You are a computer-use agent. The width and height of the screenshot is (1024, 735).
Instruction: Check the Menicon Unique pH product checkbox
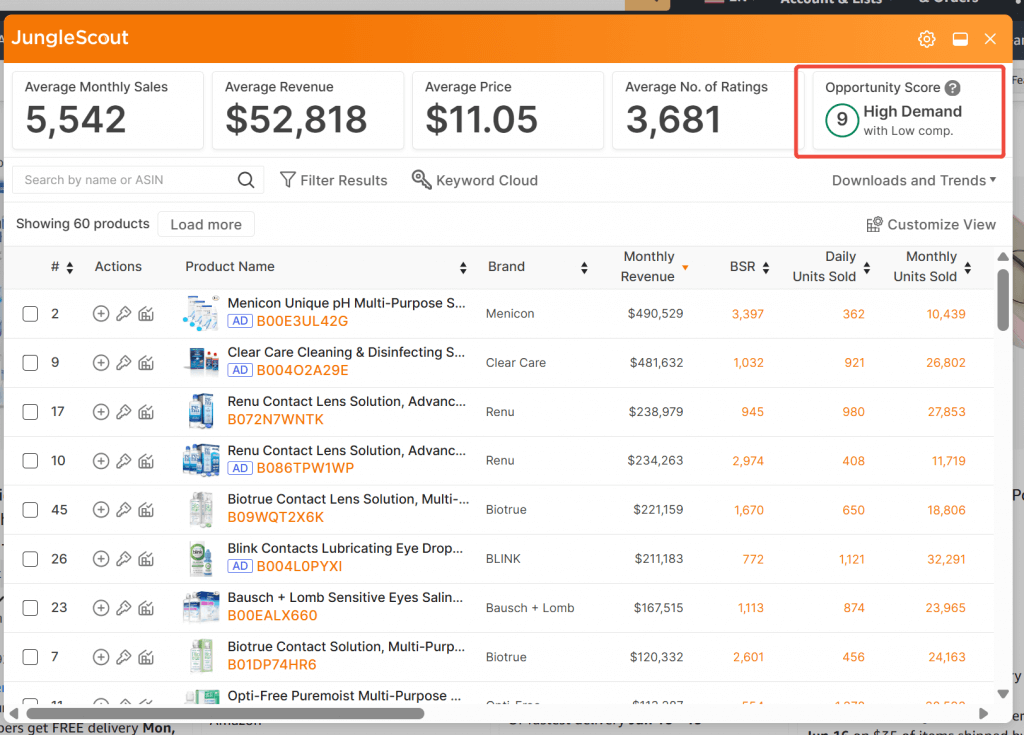(x=30, y=314)
